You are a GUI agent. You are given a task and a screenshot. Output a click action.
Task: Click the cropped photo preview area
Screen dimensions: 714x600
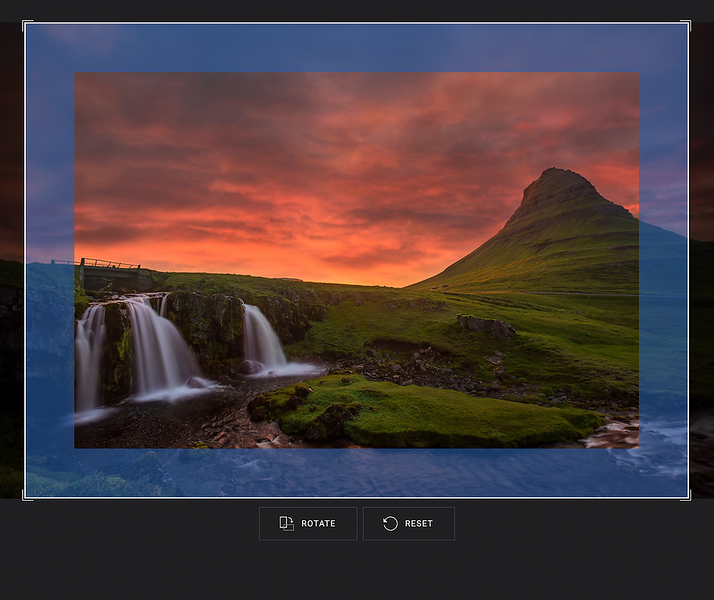point(357,260)
